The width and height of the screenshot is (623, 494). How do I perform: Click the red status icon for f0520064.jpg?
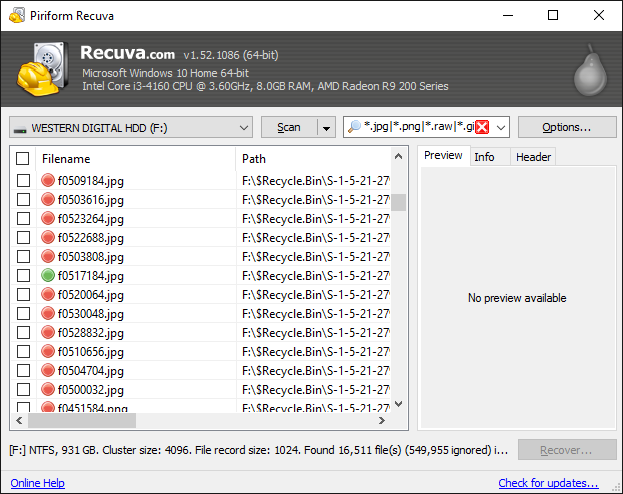[48, 294]
